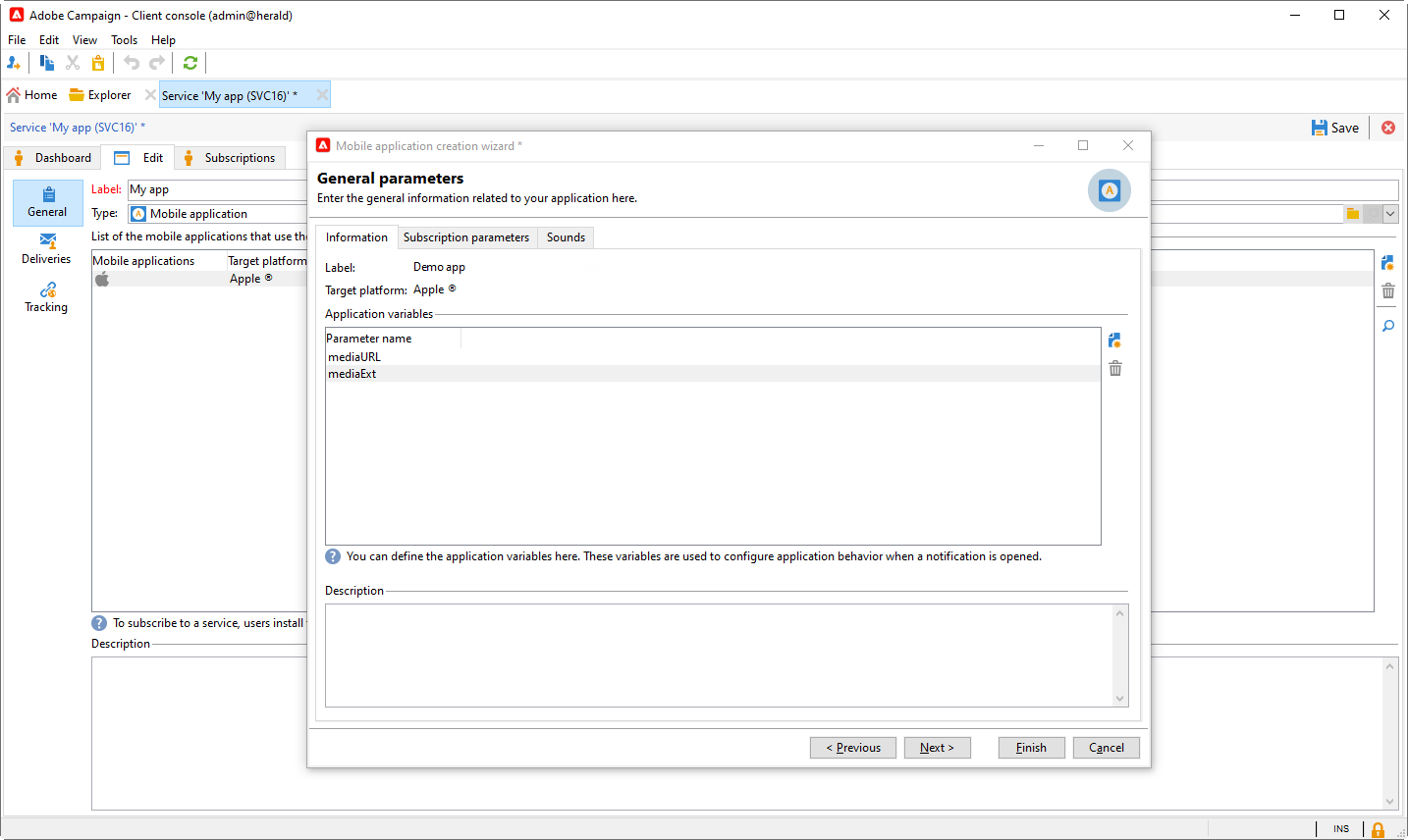Click the Undo arrow icon

click(x=132, y=63)
